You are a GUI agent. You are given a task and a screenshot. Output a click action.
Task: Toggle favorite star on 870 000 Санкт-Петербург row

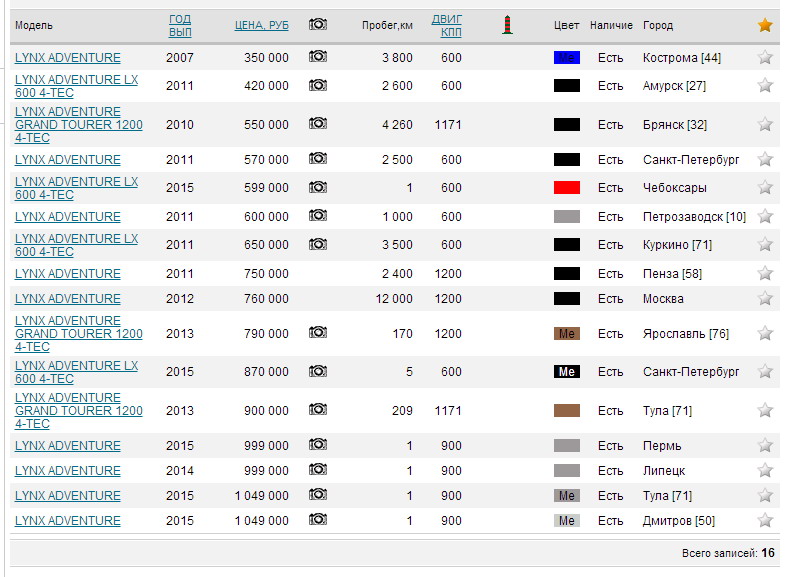click(765, 371)
